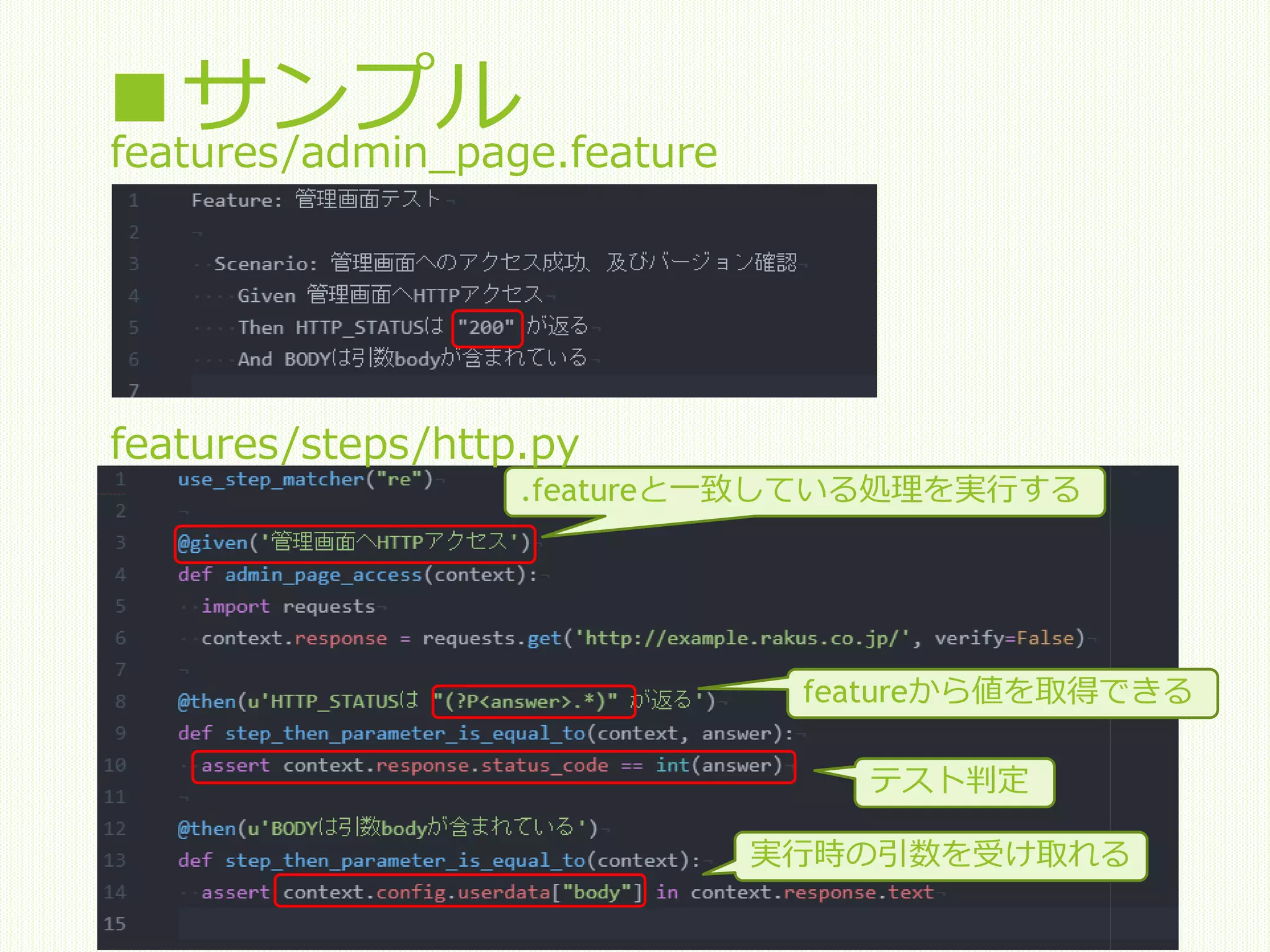The width and height of the screenshot is (1270, 952).
Task: Click the 'And BODYは引数bodyが含まれている' step
Action: 412,358
